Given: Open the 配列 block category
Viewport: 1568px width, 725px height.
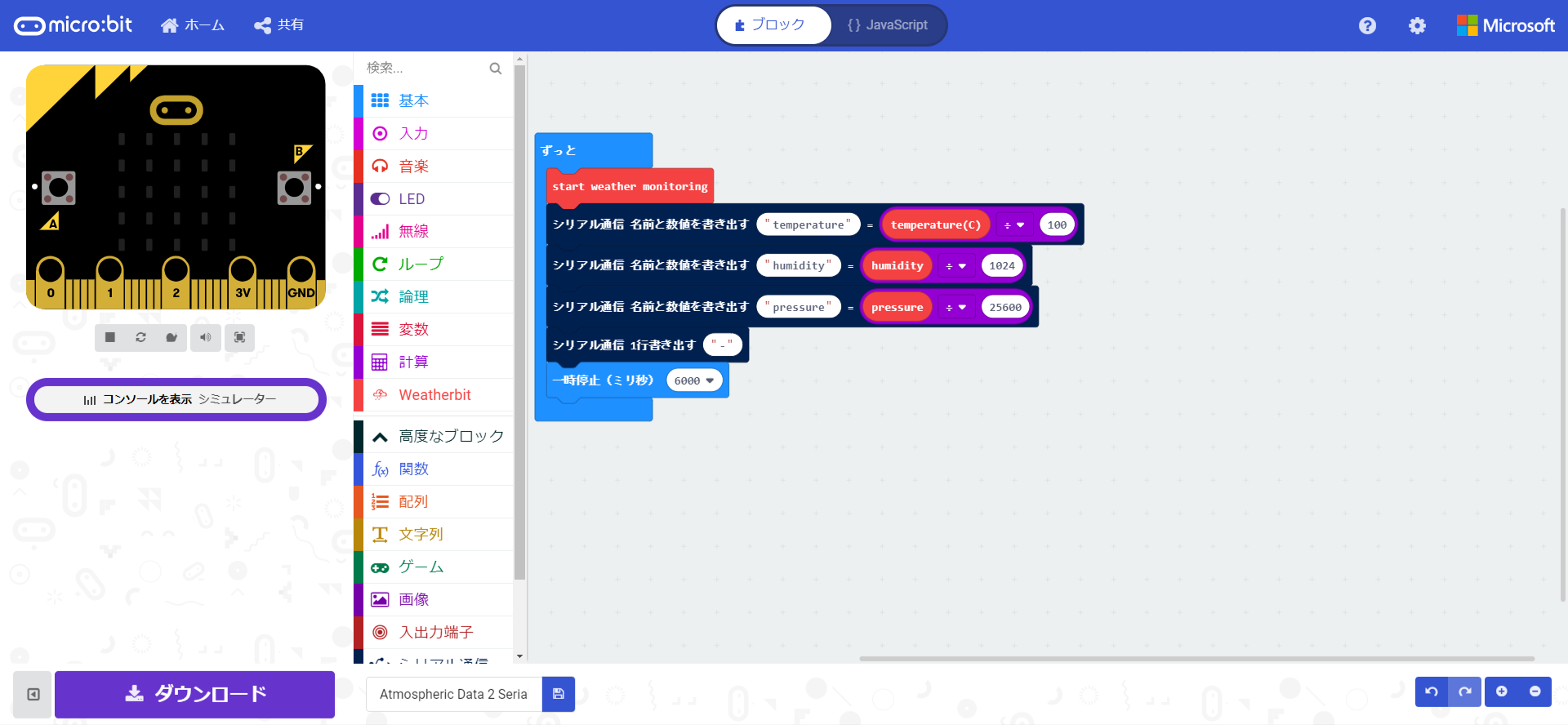Looking at the screenshot, I should tap(434, 501).
